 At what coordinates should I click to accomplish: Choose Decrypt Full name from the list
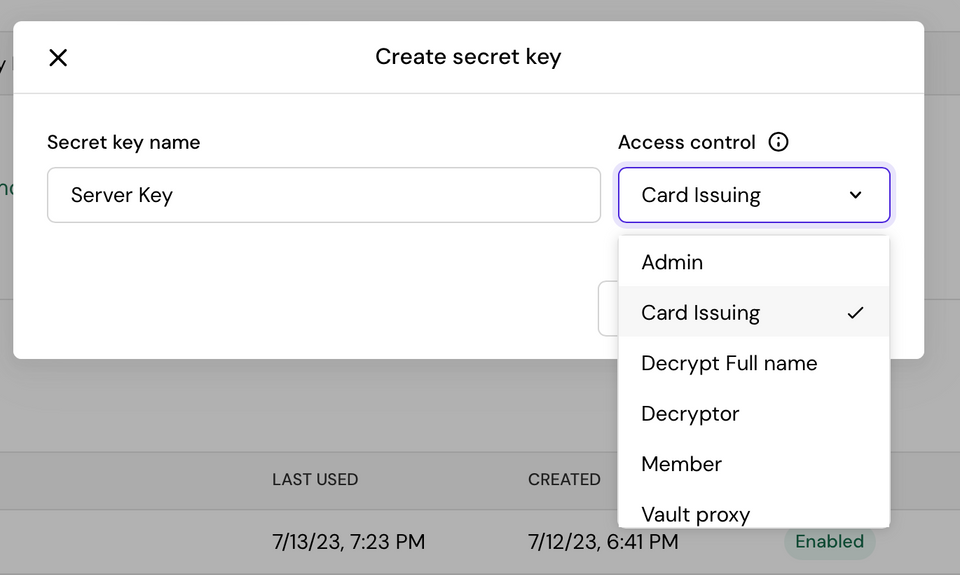pos(729,363)
